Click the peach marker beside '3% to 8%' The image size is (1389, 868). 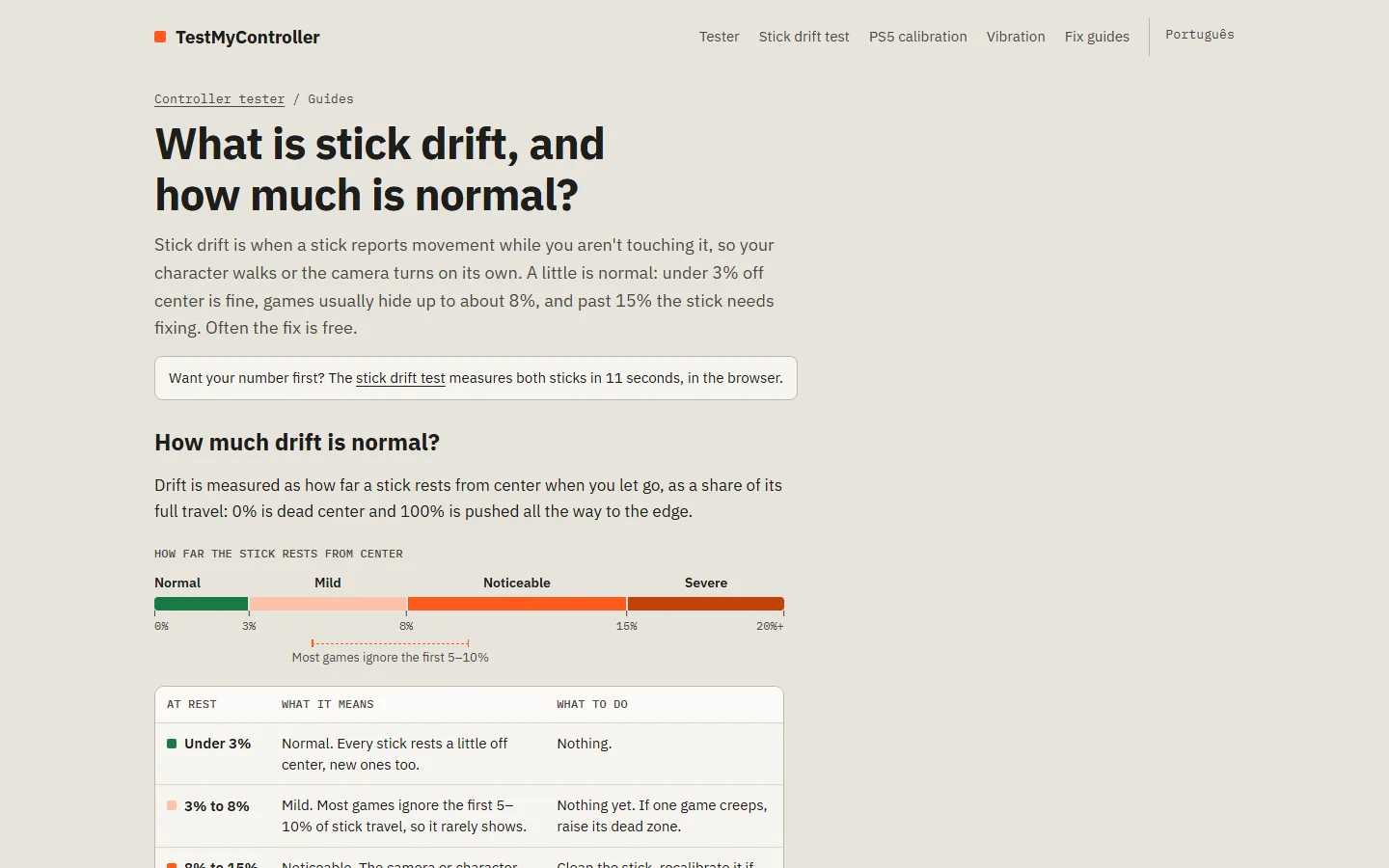(172, 805)
